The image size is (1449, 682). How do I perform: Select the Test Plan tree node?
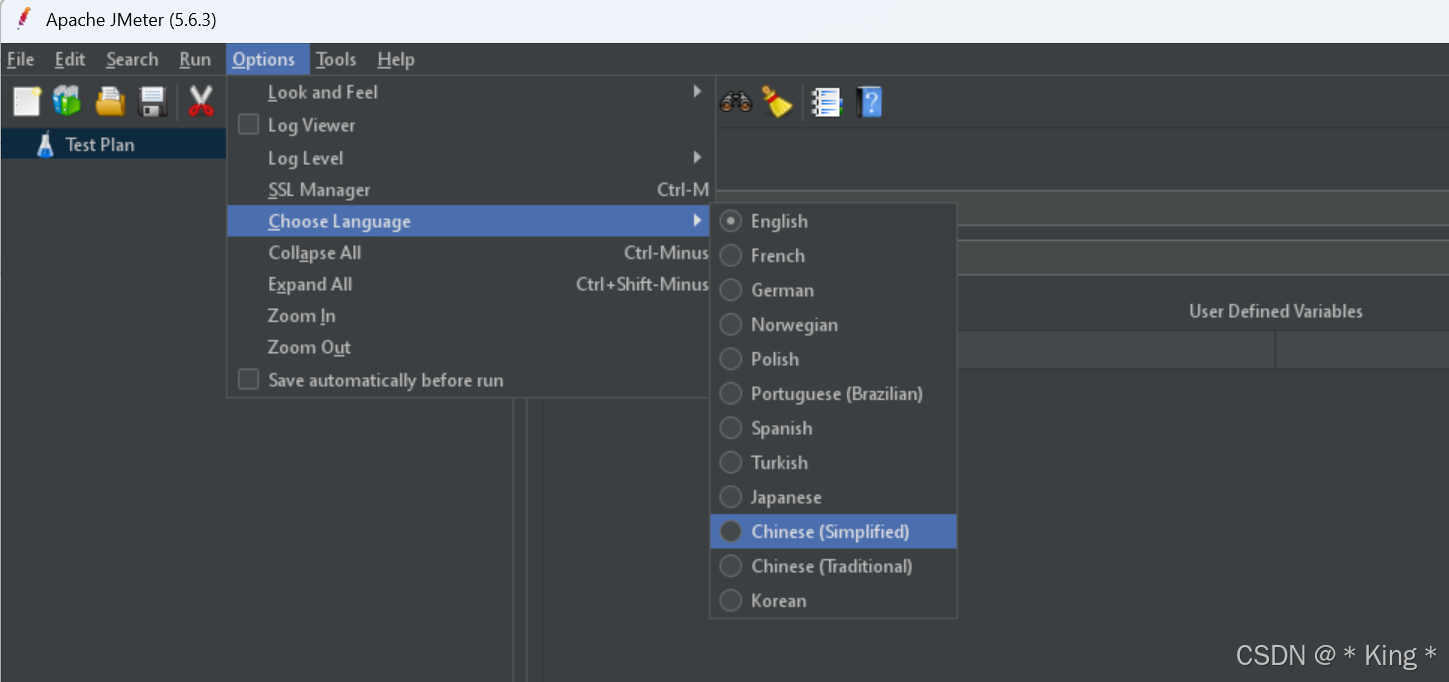pos(100,145)
